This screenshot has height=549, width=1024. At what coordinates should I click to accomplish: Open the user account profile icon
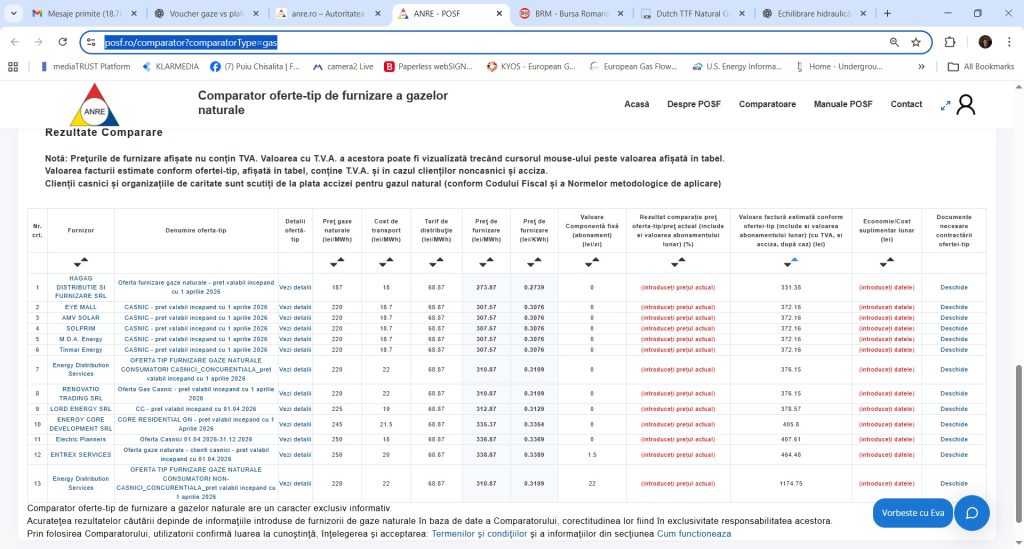coord(965,105)
